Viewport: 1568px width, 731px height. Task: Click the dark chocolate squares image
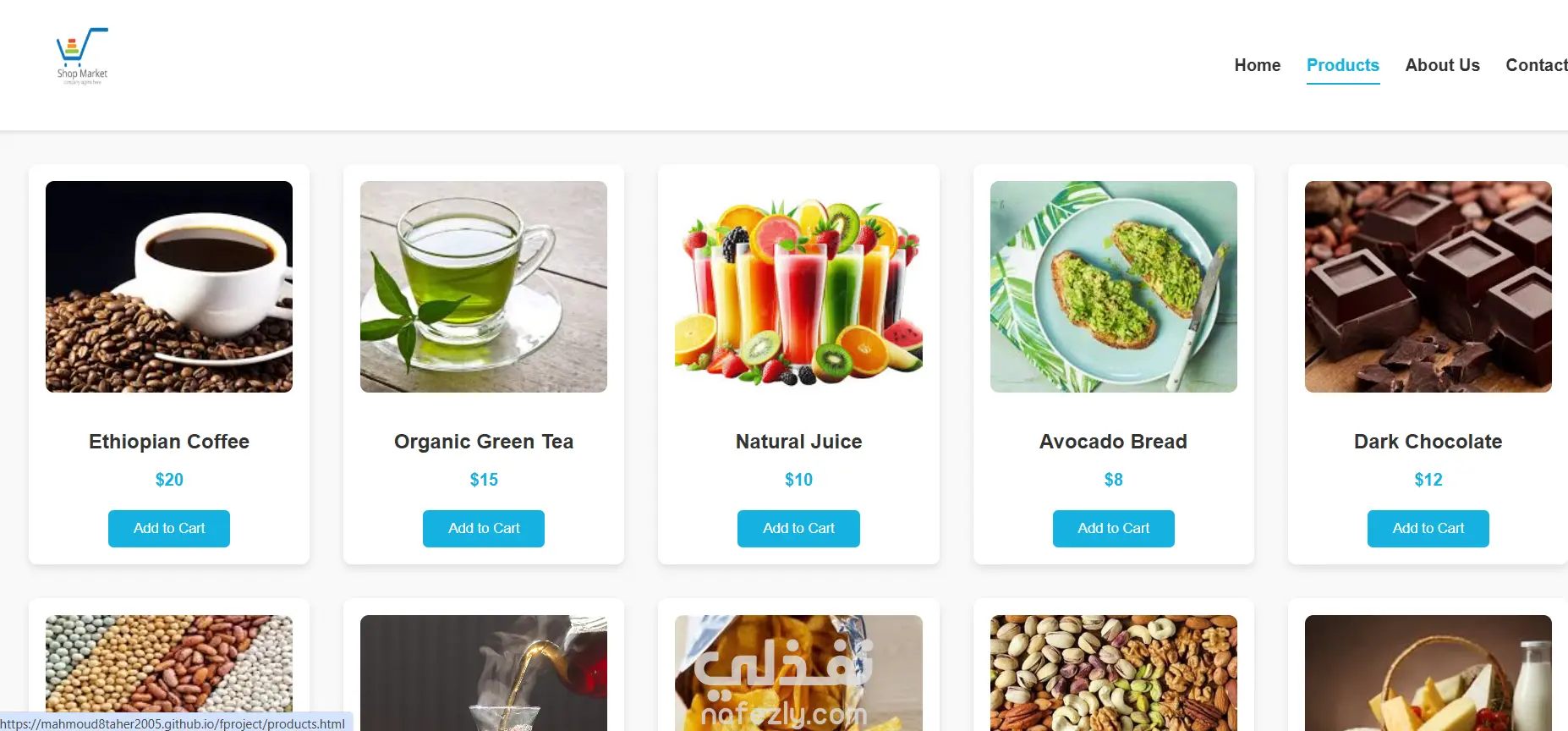point(1428,287)
